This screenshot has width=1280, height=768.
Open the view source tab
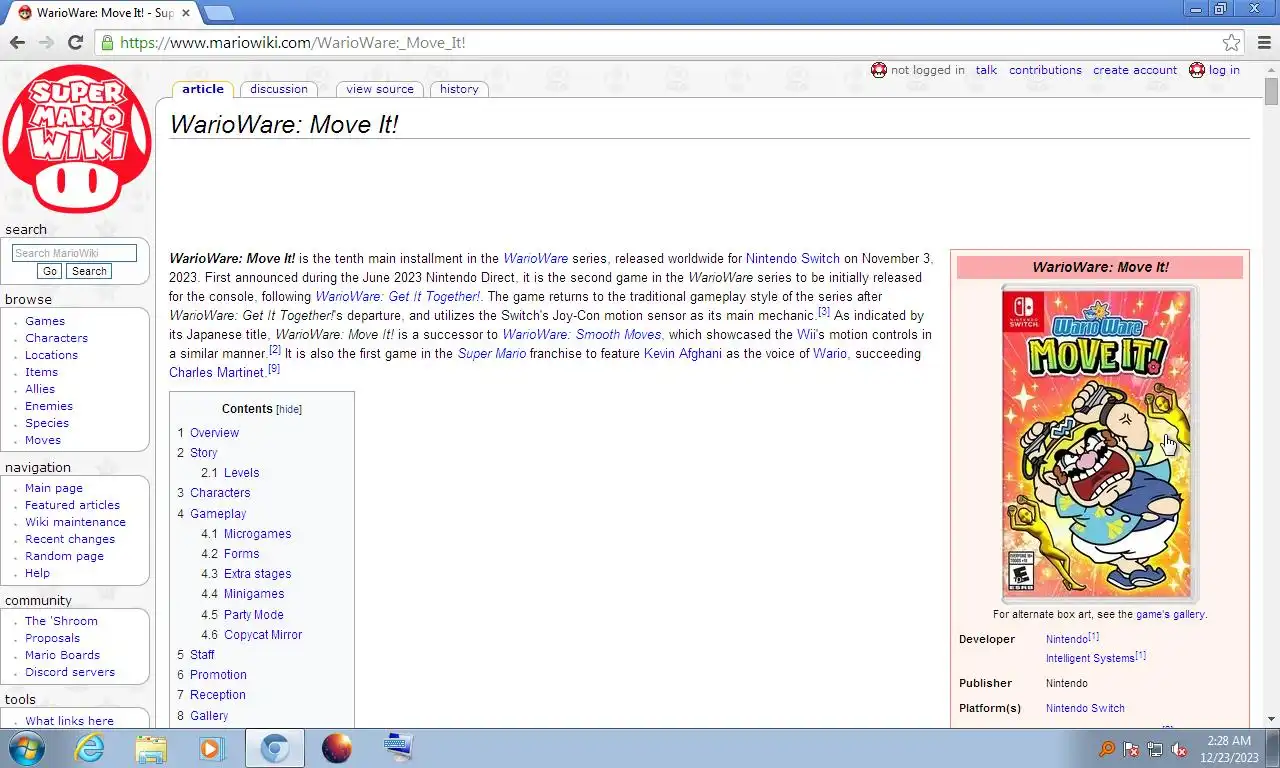(x=380, y=89)
